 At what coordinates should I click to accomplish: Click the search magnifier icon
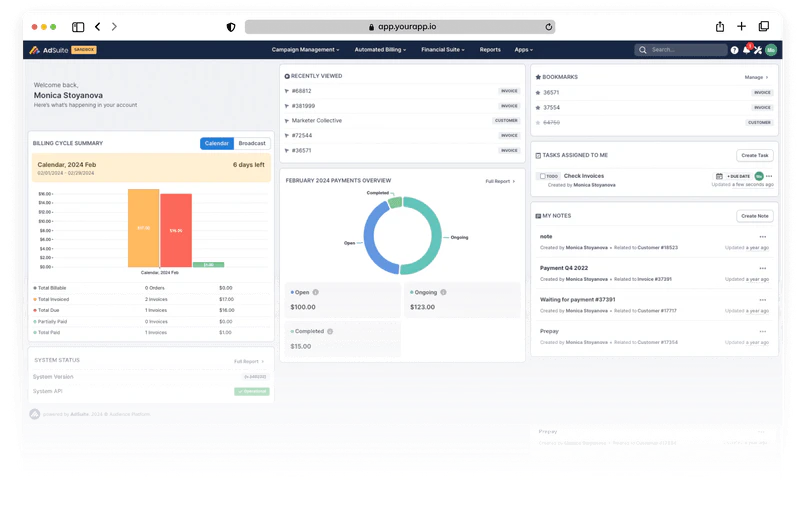click(x=642, y=50)
